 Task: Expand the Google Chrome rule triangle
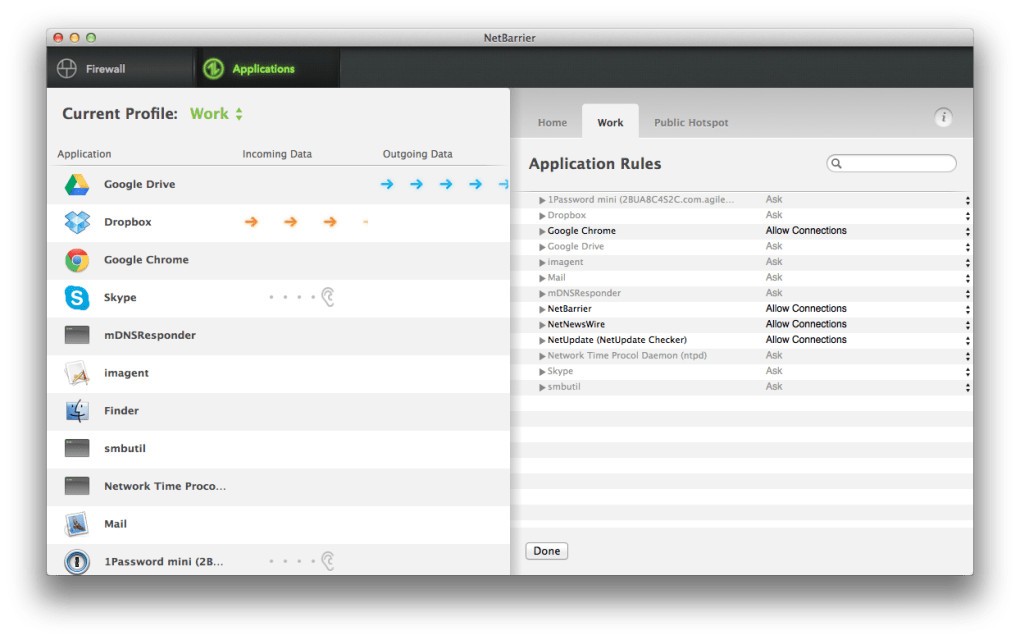(x=542, y=232)
